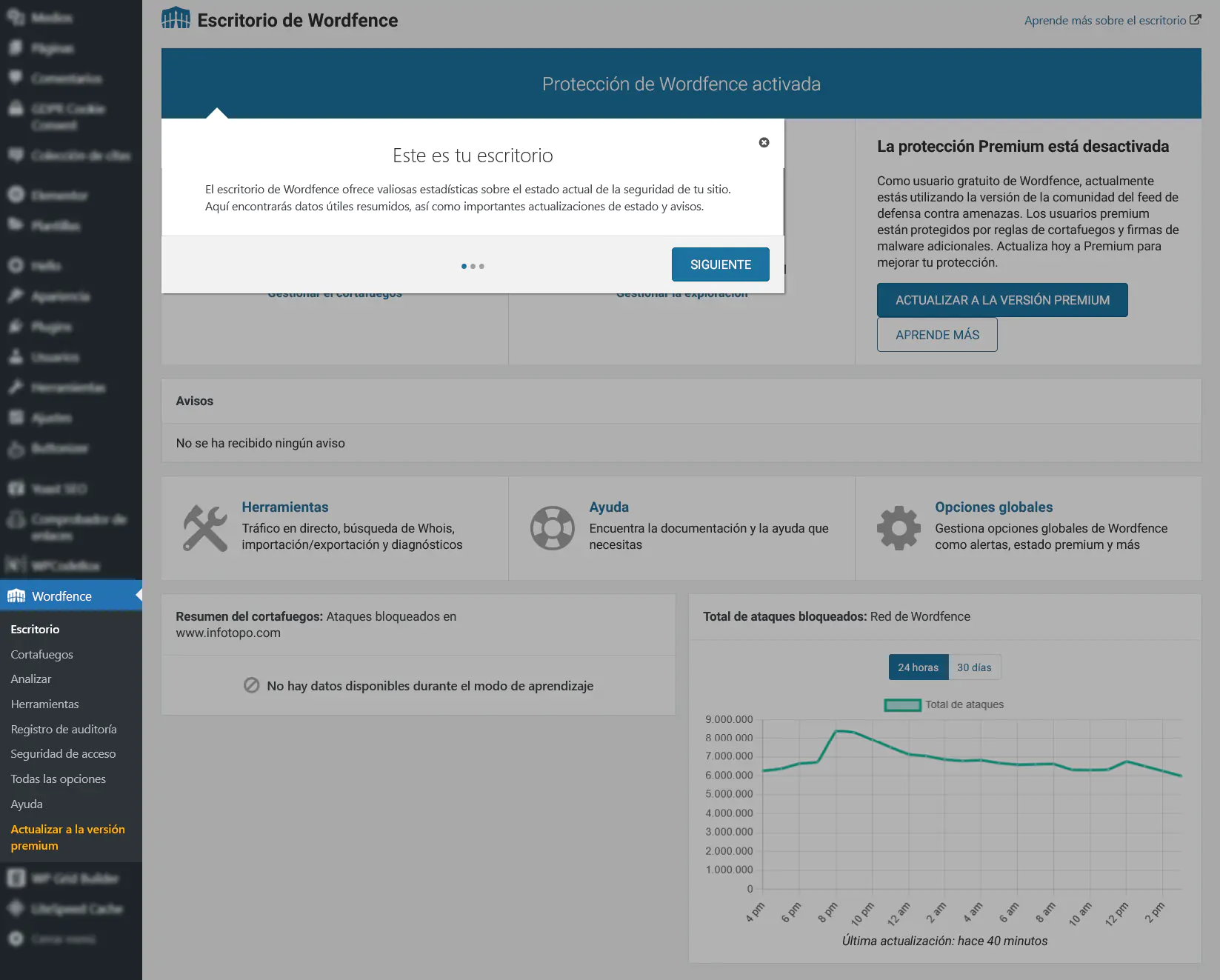Click the external-link icon after 'Aprende más sobre el escritorio'

1195,20
